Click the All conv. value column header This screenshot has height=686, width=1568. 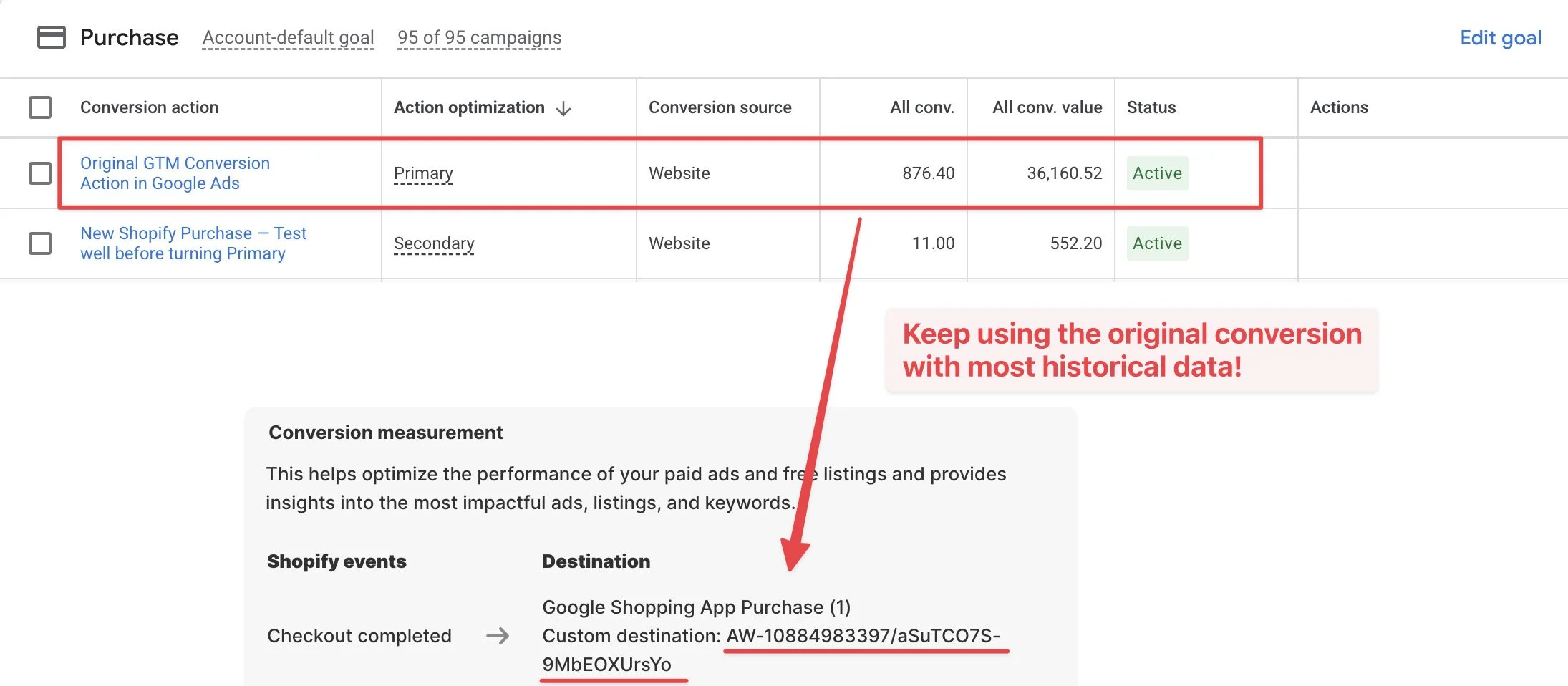(x=1047, y=107)
